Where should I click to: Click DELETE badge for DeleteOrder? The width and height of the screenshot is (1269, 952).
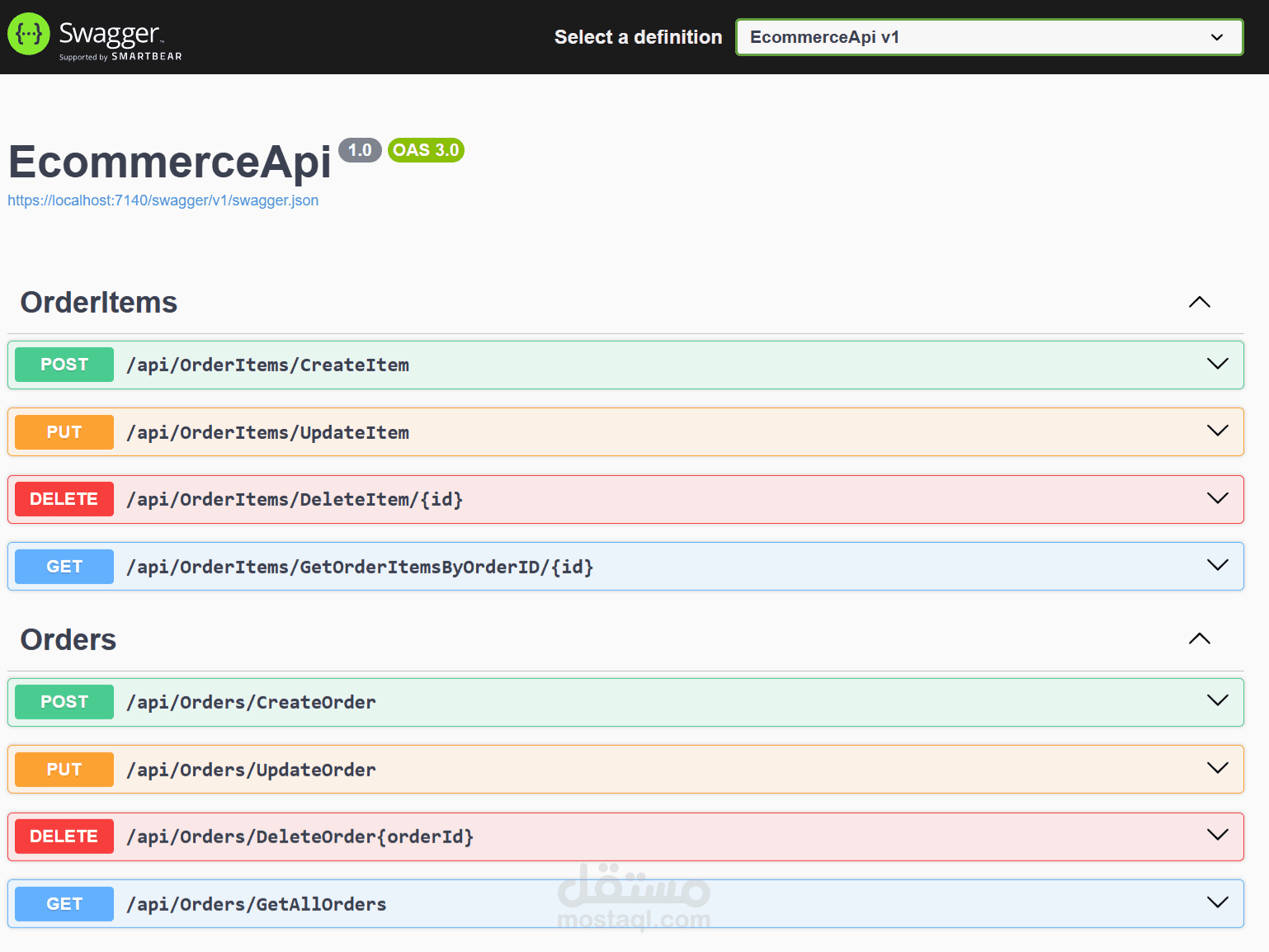(64, 837)
